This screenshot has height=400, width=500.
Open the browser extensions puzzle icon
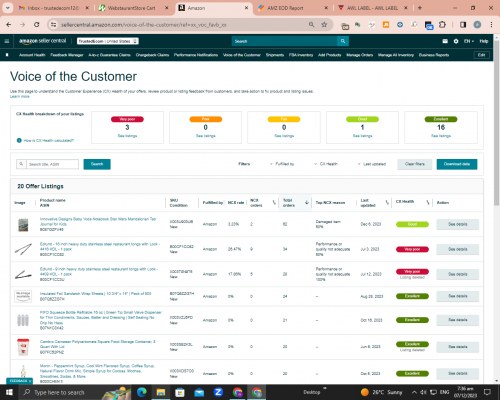(x=442, y=25)
